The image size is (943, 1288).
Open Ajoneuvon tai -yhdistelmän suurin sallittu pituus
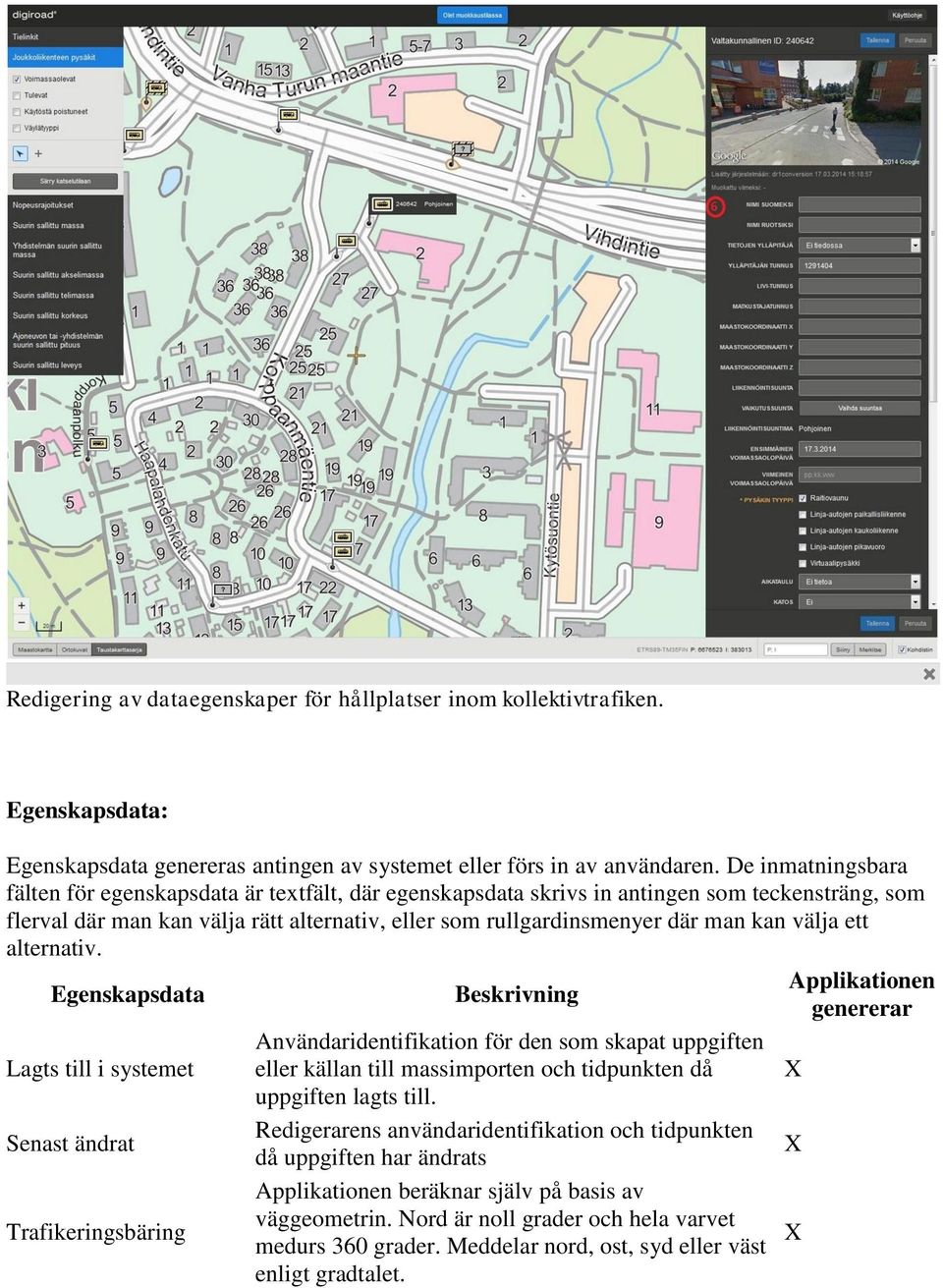[x=65, y=341]
